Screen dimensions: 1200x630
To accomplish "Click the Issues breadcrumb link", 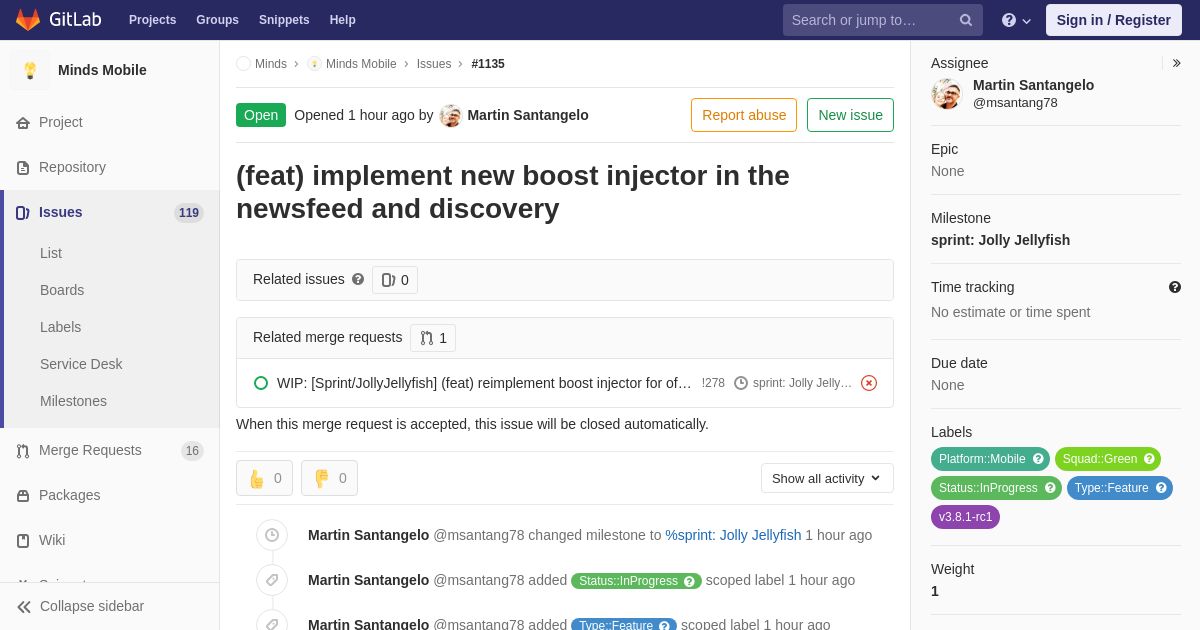I will coord(434,64).
